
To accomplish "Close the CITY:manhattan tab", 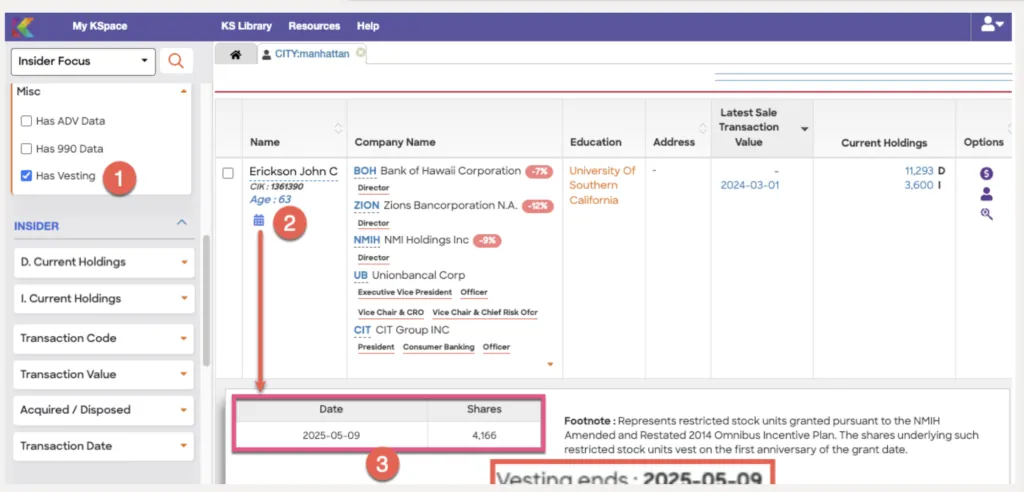I will pyautogui.click(x=360, y=54).
